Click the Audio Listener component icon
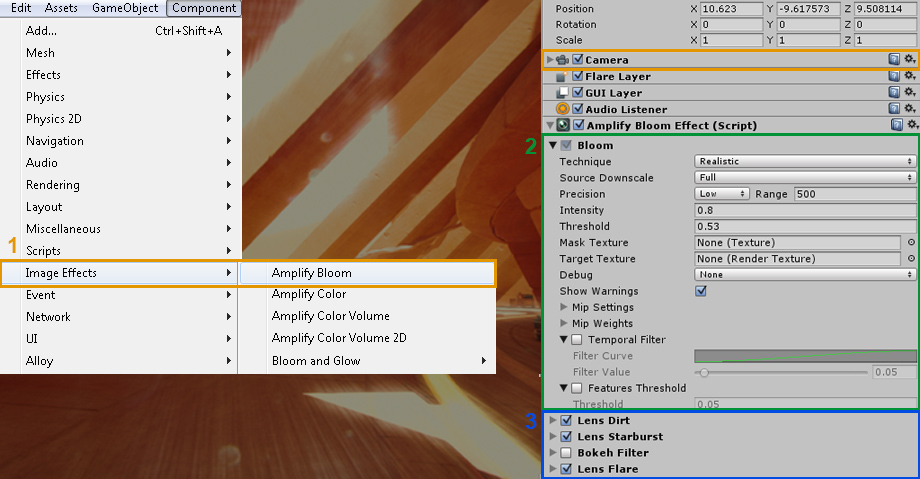Image resolution: width=920 pixels, height=479 pixels. (563, 109)
